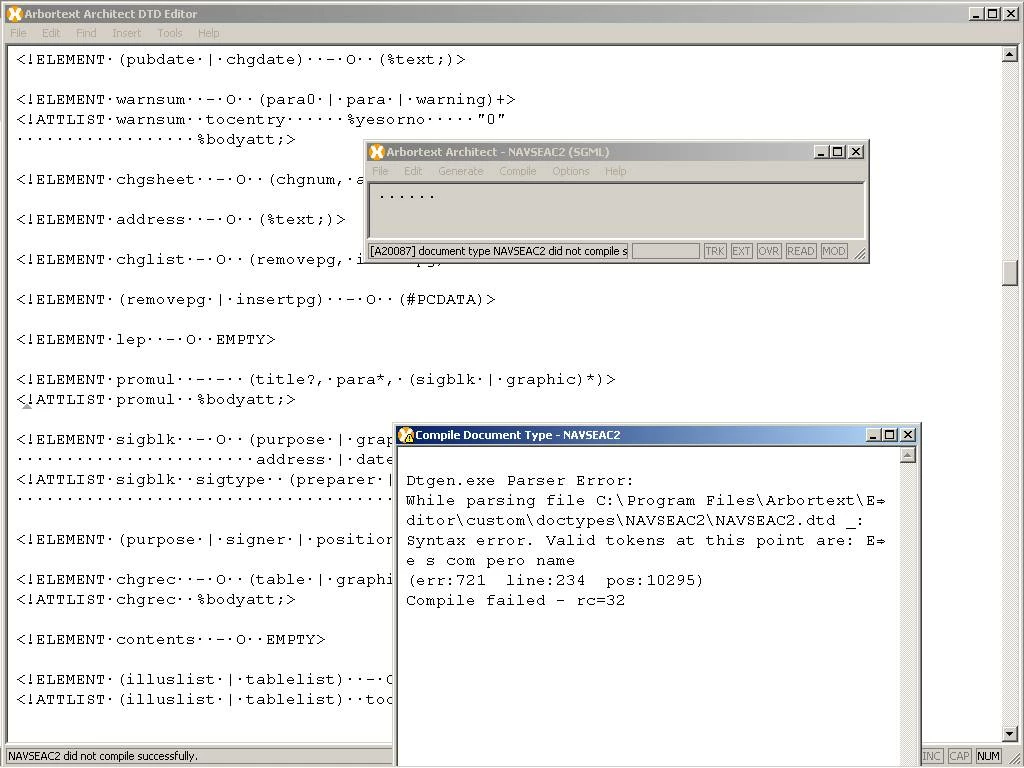Click '<!ELEMENT promul' declaration line
Image resolution: width=1024 pixels, height=768 pixels.
pos(316,379)
